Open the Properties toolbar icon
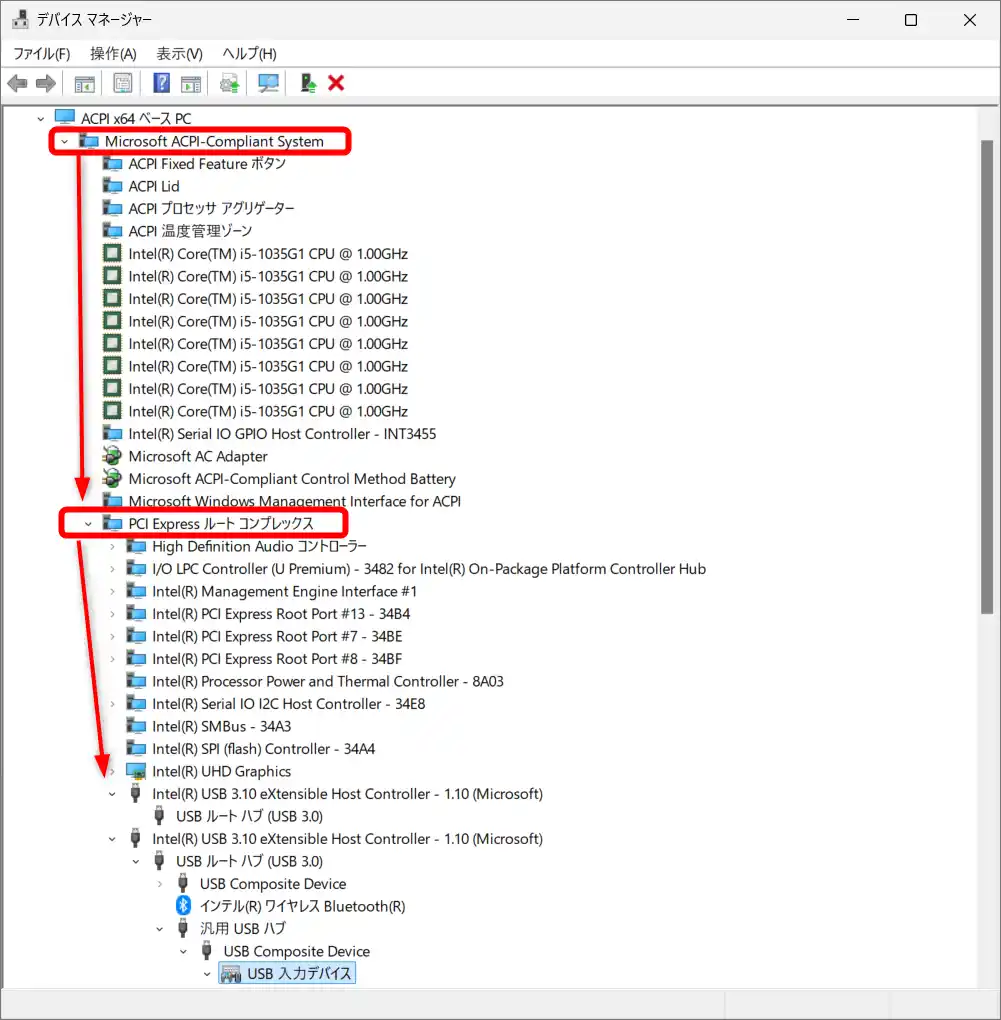Screen dimensions: 1001x1020 (x=123, y=83)
